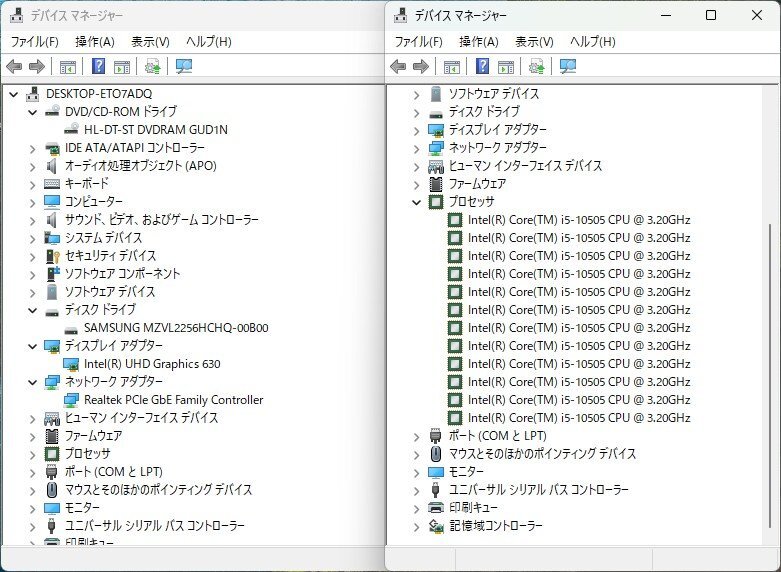Collapse ディスク ドライブ node in left window
The height and width of the screenshot is (572, 781).
point(32,310)
